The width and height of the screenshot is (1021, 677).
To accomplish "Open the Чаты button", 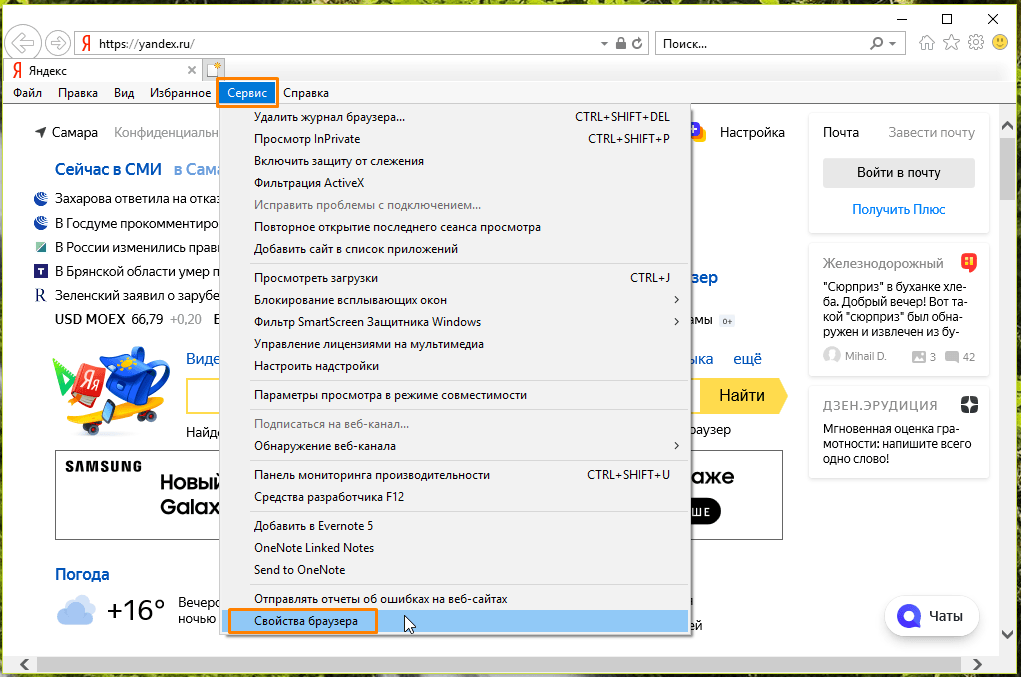I will 932,616.
